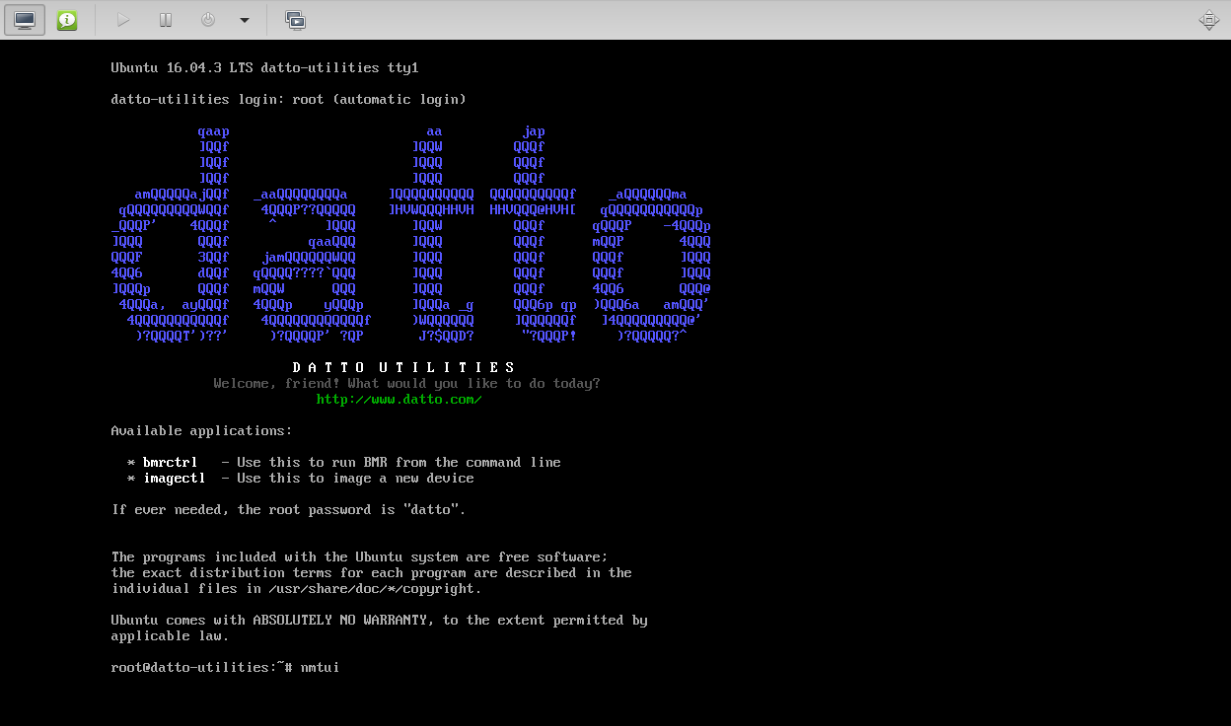
Task: Click "the exact distribution terms" line
Action: (x=371, y=573)
